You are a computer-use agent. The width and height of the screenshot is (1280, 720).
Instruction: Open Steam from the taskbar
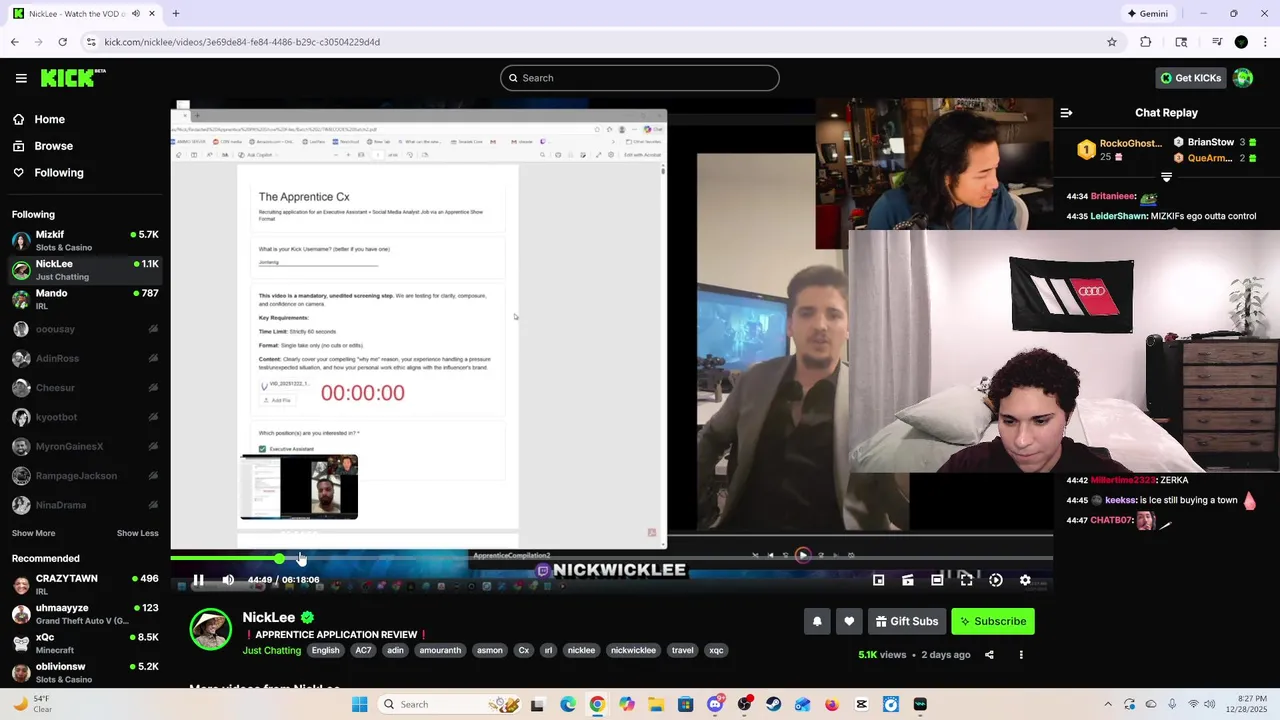(773, 704)
